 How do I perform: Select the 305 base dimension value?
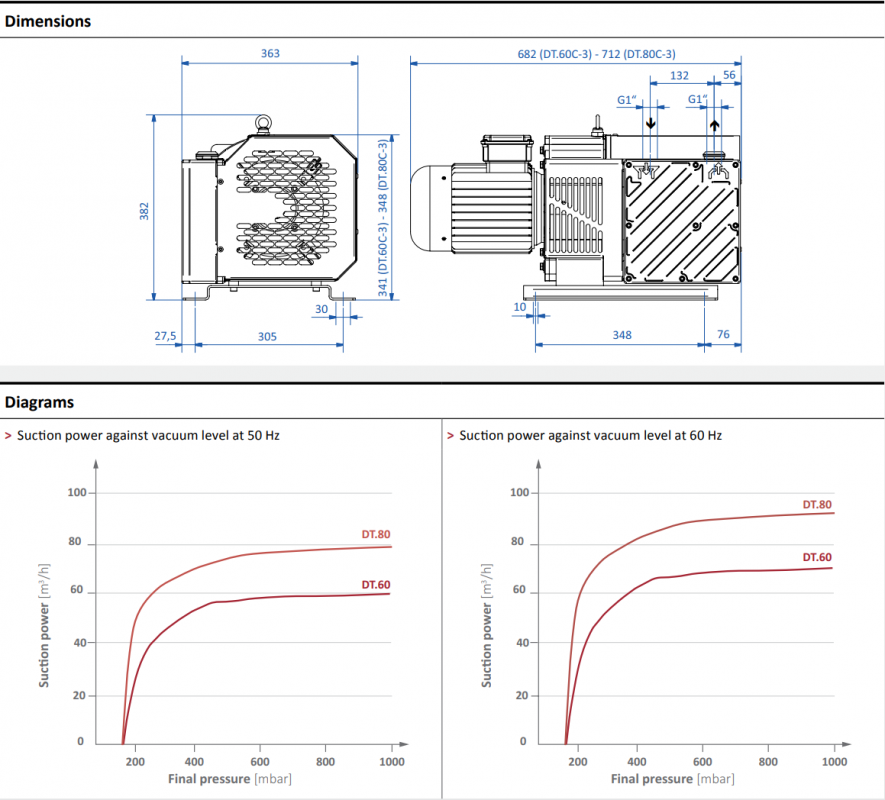tap(267, 336)
